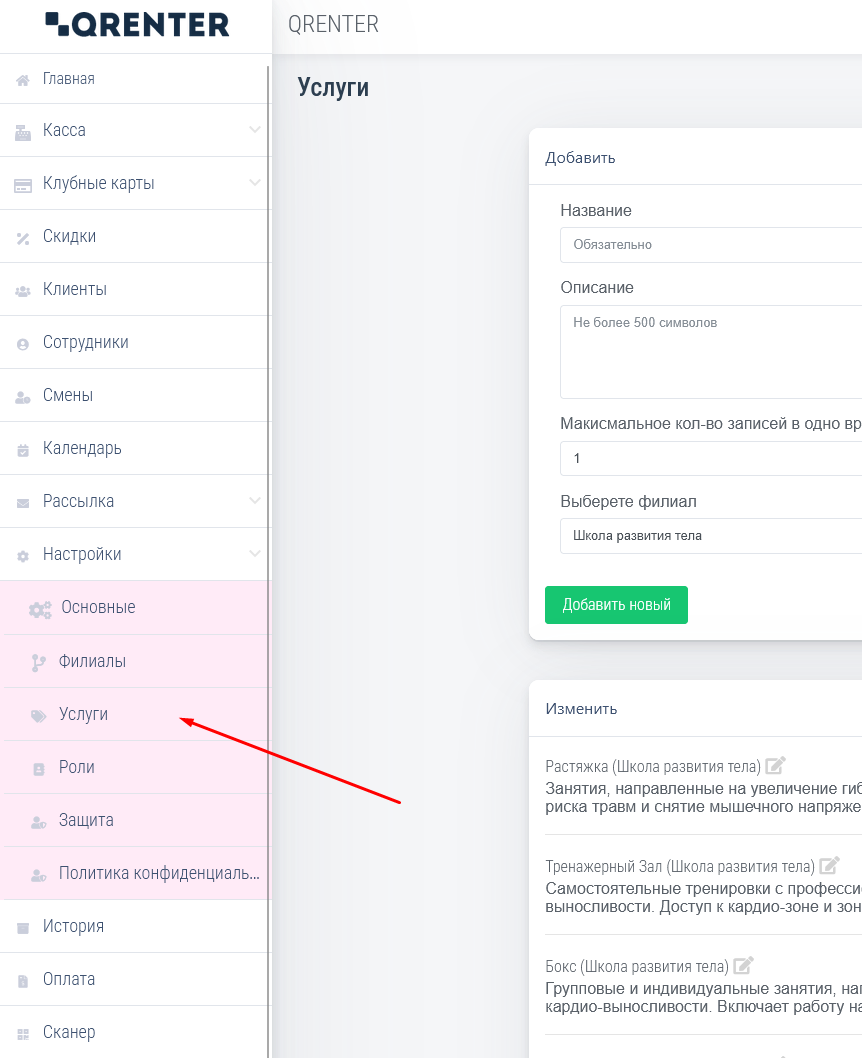
Task: Click the cash register icon for Касса
Action: click(x=23, y=132)
